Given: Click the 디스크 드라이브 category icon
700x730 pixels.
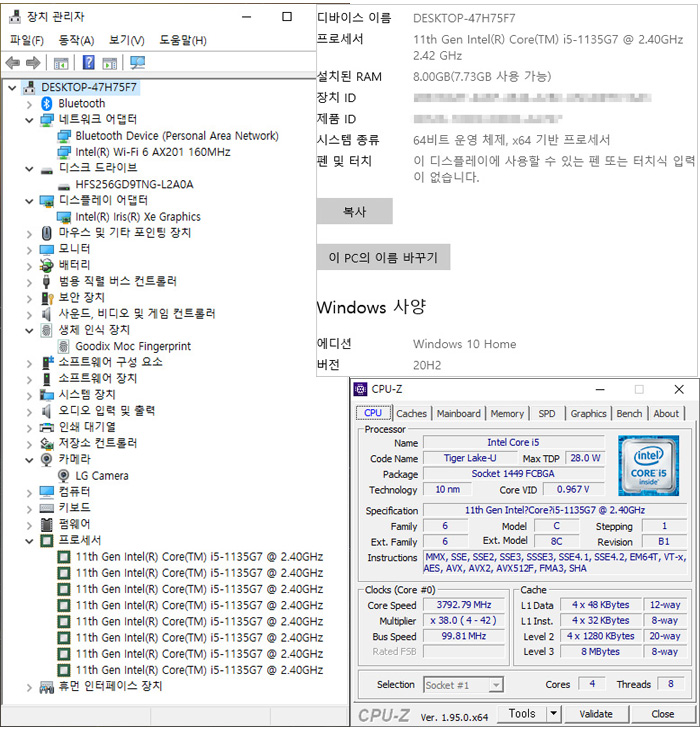Looking at the screenshot, I should (x=47, y=170).
